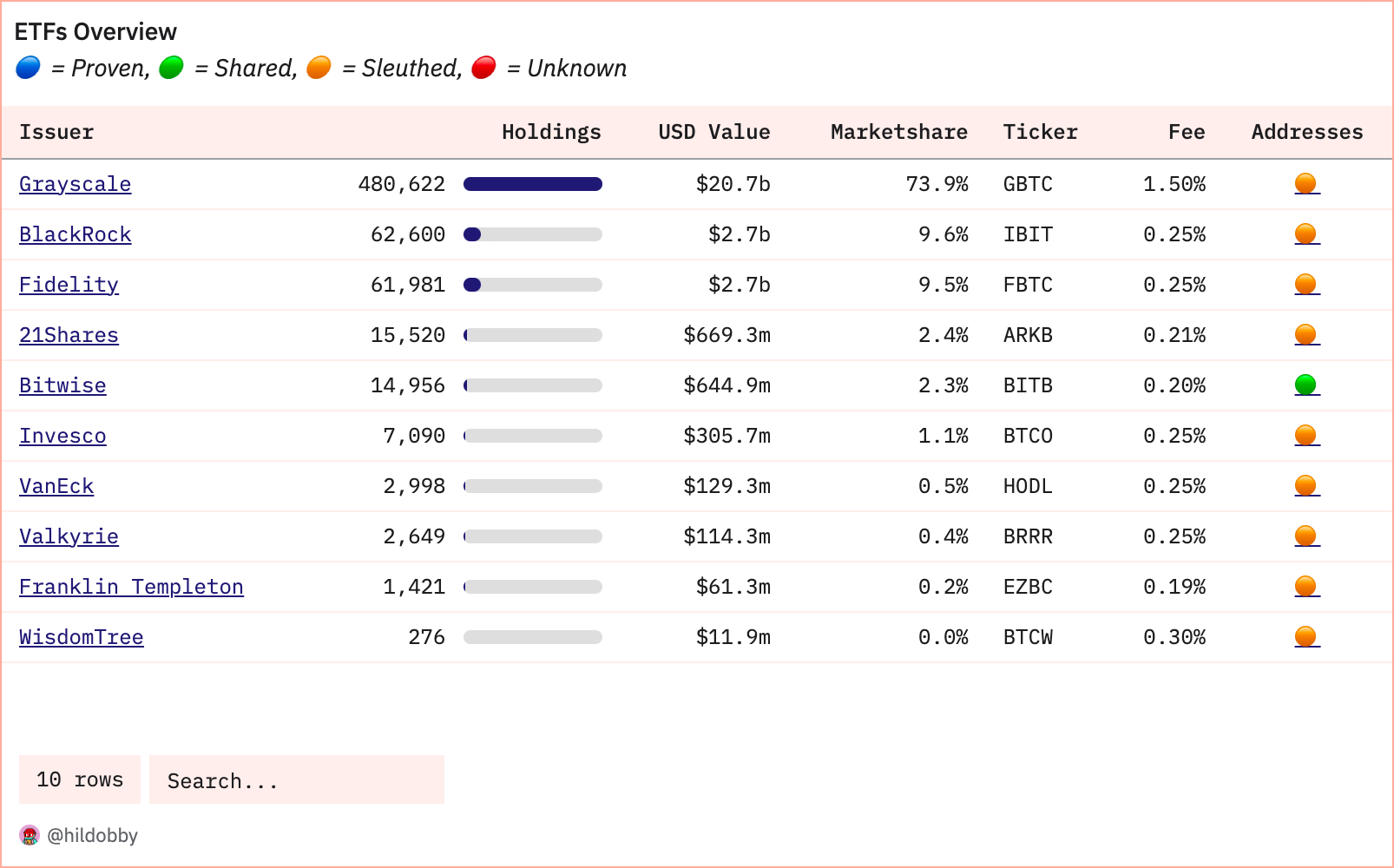Click the 7,090 holdings value
The height and width of the screenshot is (868, 1394).
414,436
